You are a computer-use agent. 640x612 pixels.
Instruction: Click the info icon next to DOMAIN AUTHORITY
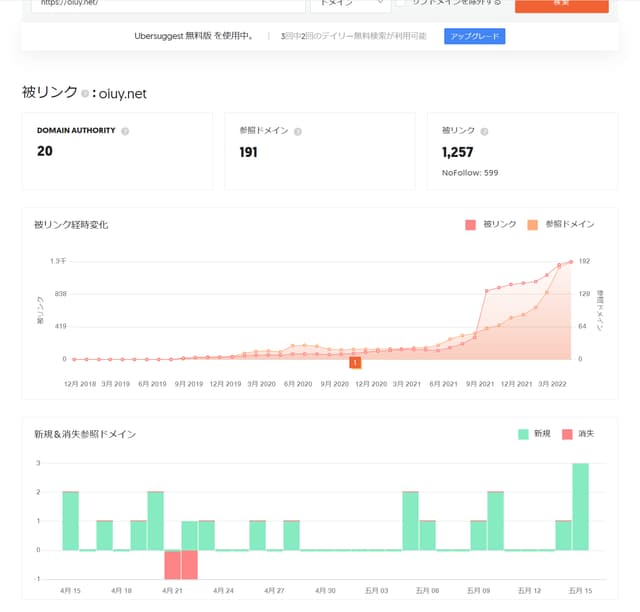click(x=125, y=131)
